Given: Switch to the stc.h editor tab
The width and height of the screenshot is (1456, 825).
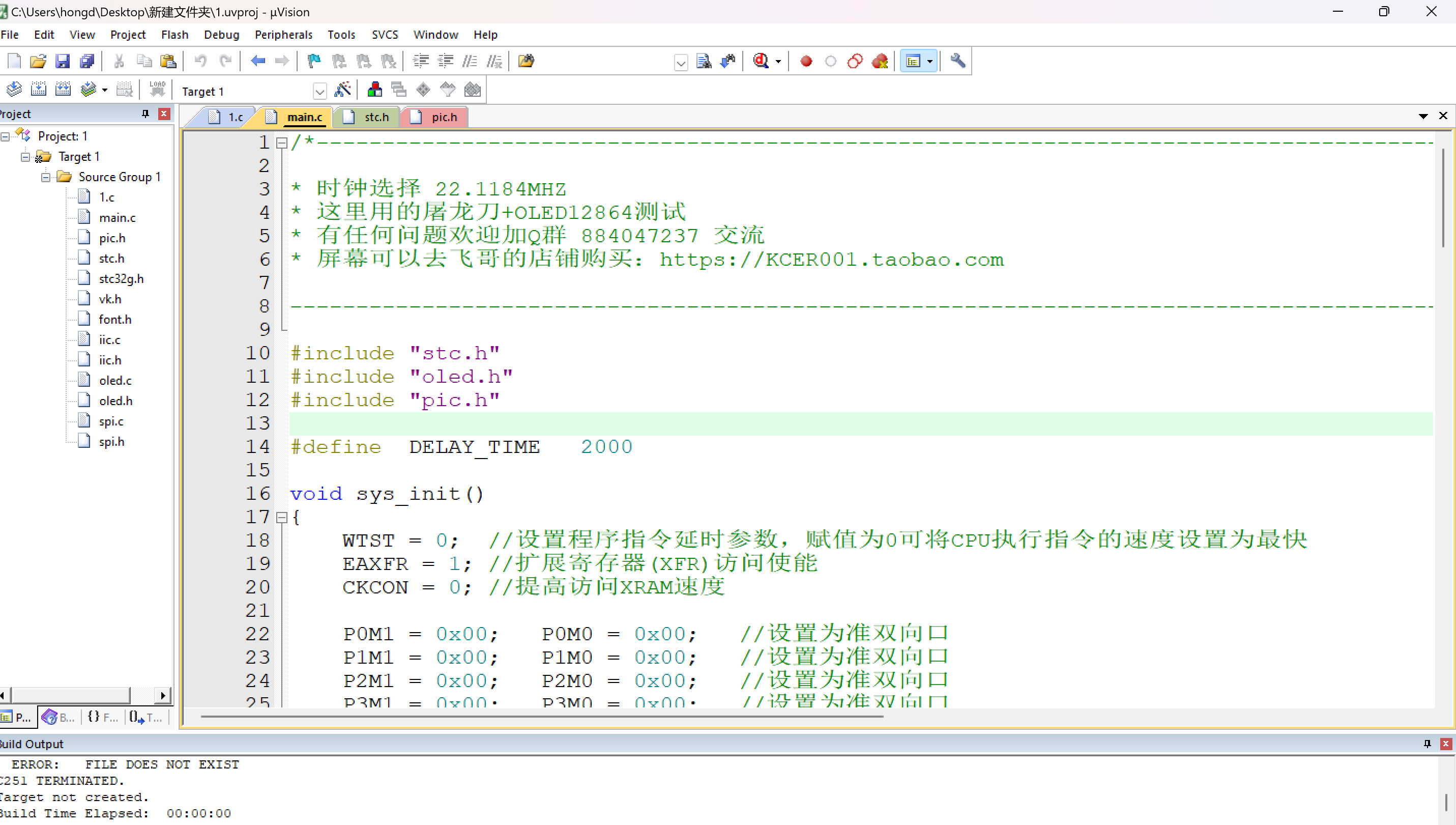Looking at the screenshot, I should point(376,117).
